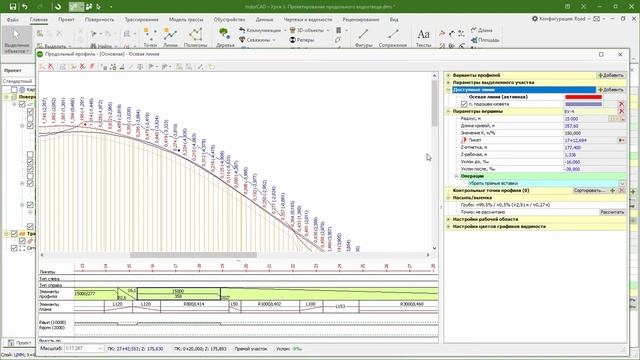The image size is (640, 360).
Task: Open the Убрать прямые вставки dropdown
Action: point(622,184)
